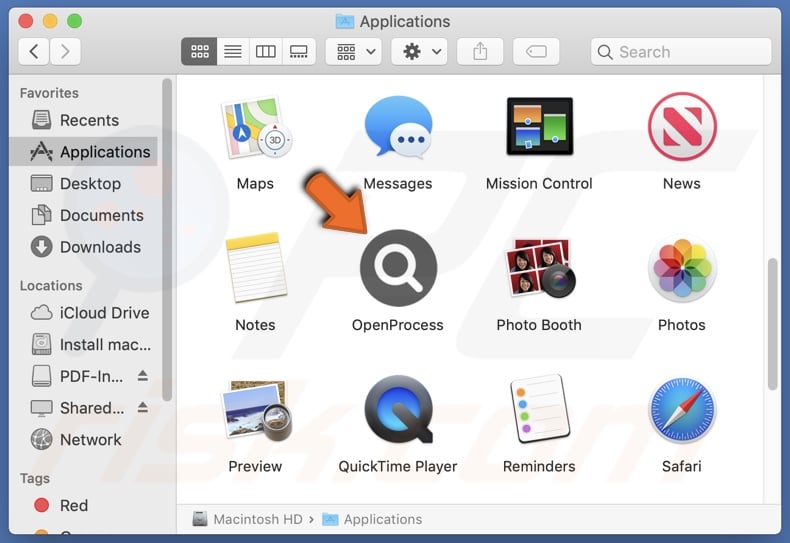
Task: Open the Preview application icon
Action: click(x=256, y=410)
